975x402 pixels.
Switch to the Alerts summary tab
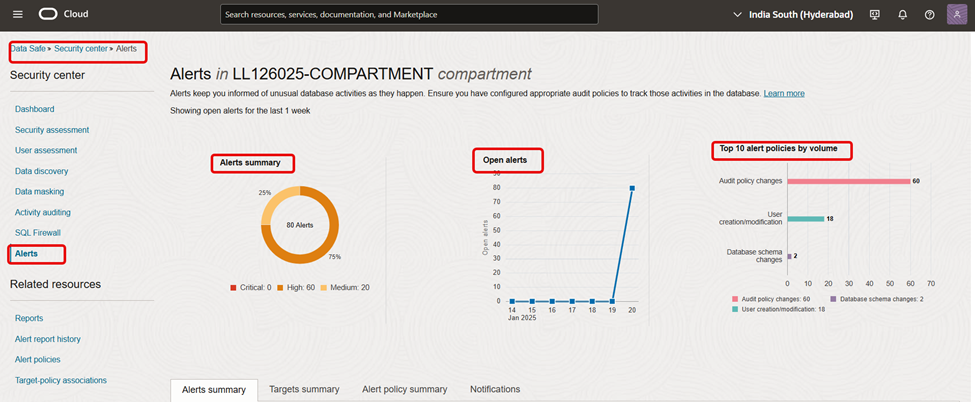pos(214,390)
